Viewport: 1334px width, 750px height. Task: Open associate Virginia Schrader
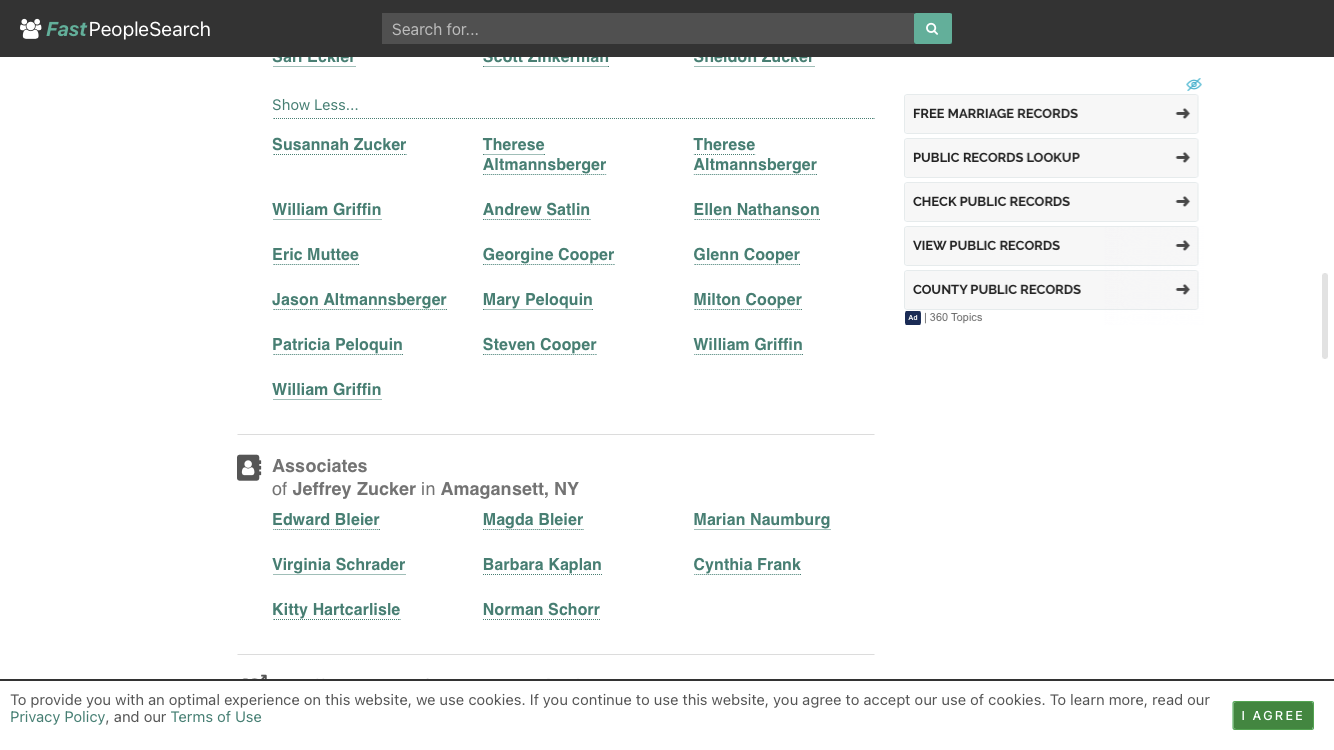[x=338, y=564]
